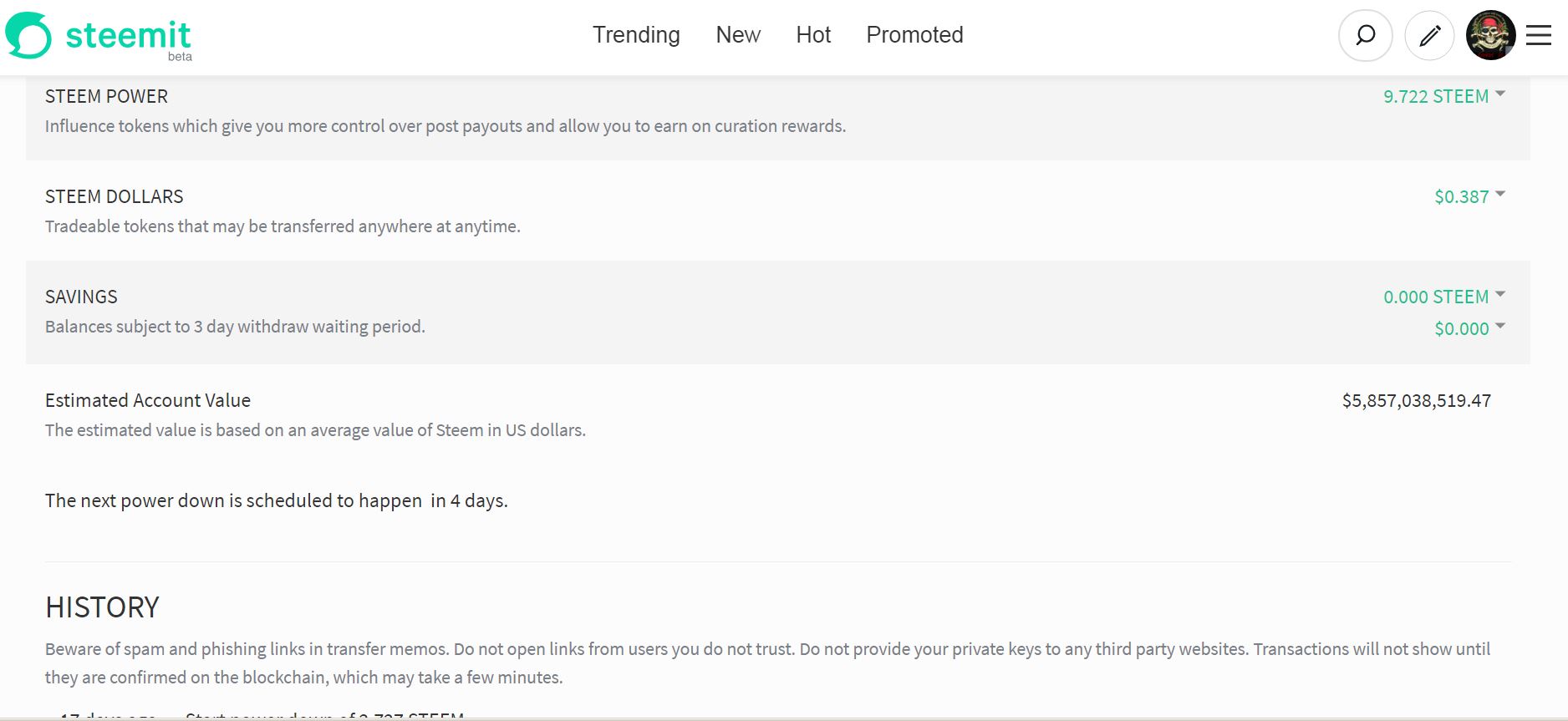Click the estimated account value amount

1416,400
